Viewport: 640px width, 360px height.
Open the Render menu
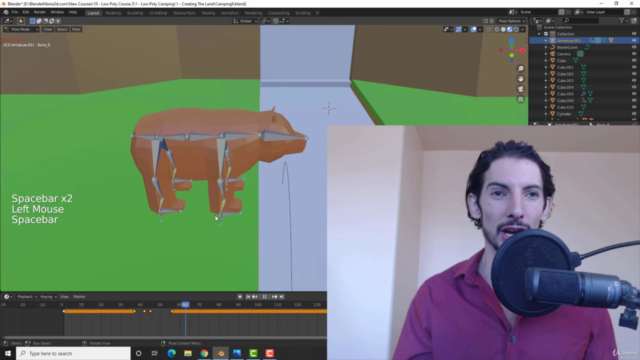click(x=40, y=12)
